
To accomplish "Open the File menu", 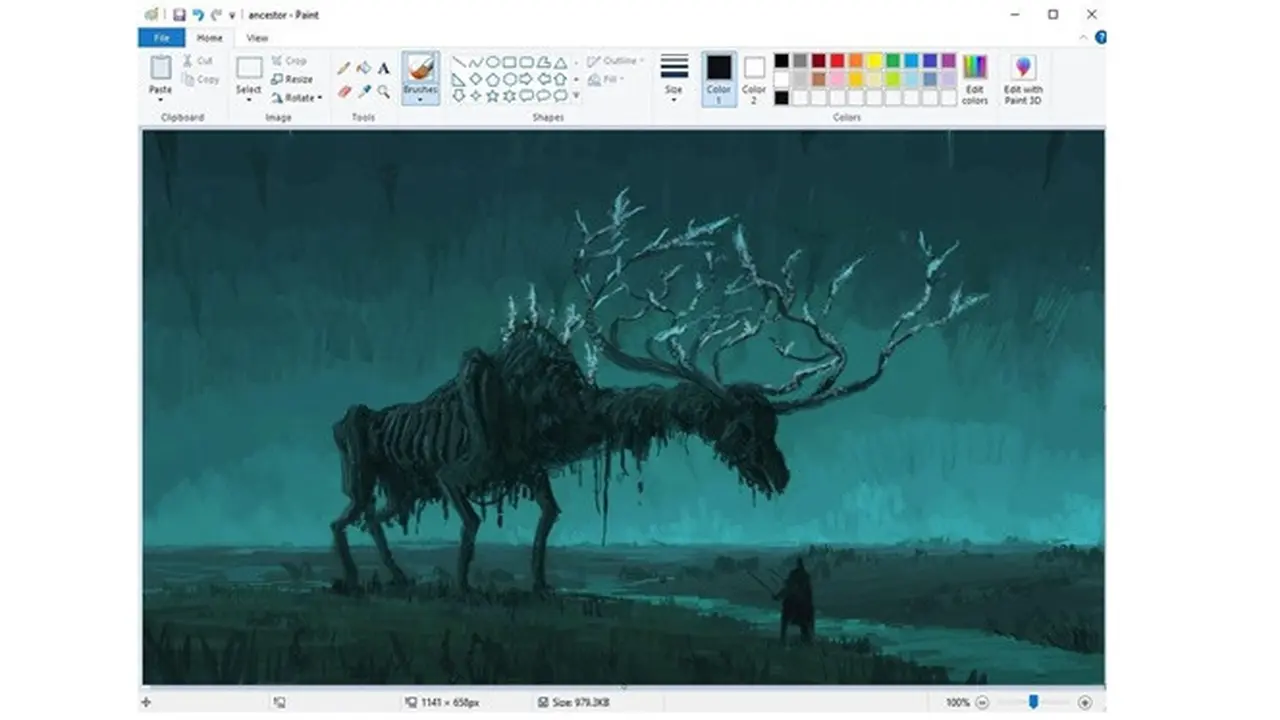I will pyautogui.click(x=162, y=37).
